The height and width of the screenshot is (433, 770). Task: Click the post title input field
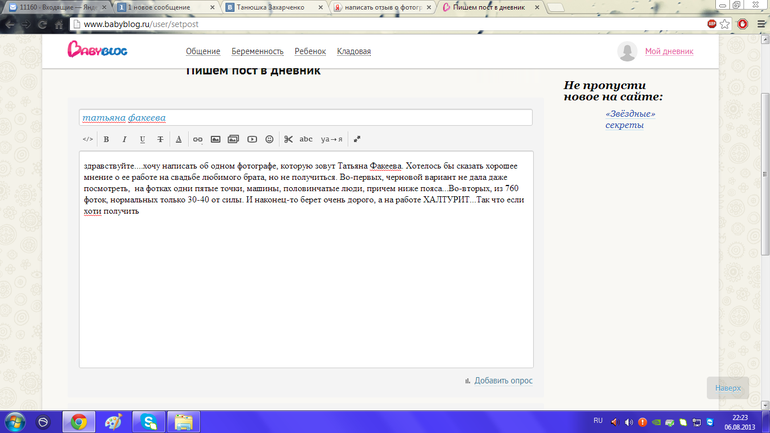click(305, 117)
